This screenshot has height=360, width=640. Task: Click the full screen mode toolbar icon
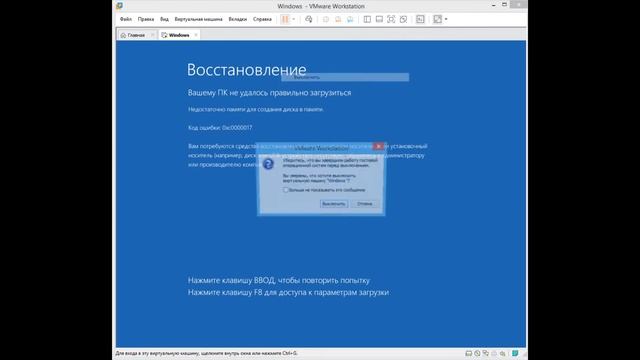pyautogui.click(x=391, y=19)
